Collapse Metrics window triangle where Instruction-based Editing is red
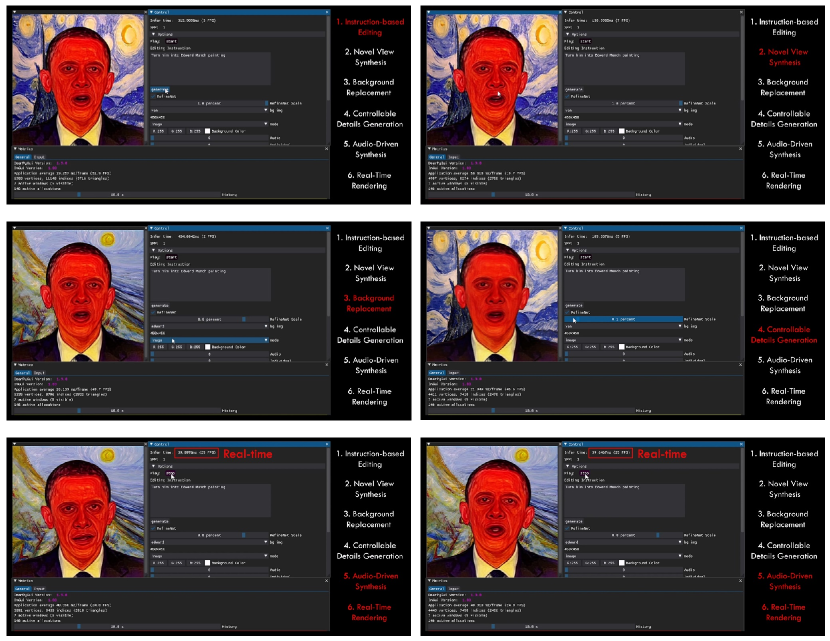The height and width of the screenshot is (641, 830). click(15, 149)
